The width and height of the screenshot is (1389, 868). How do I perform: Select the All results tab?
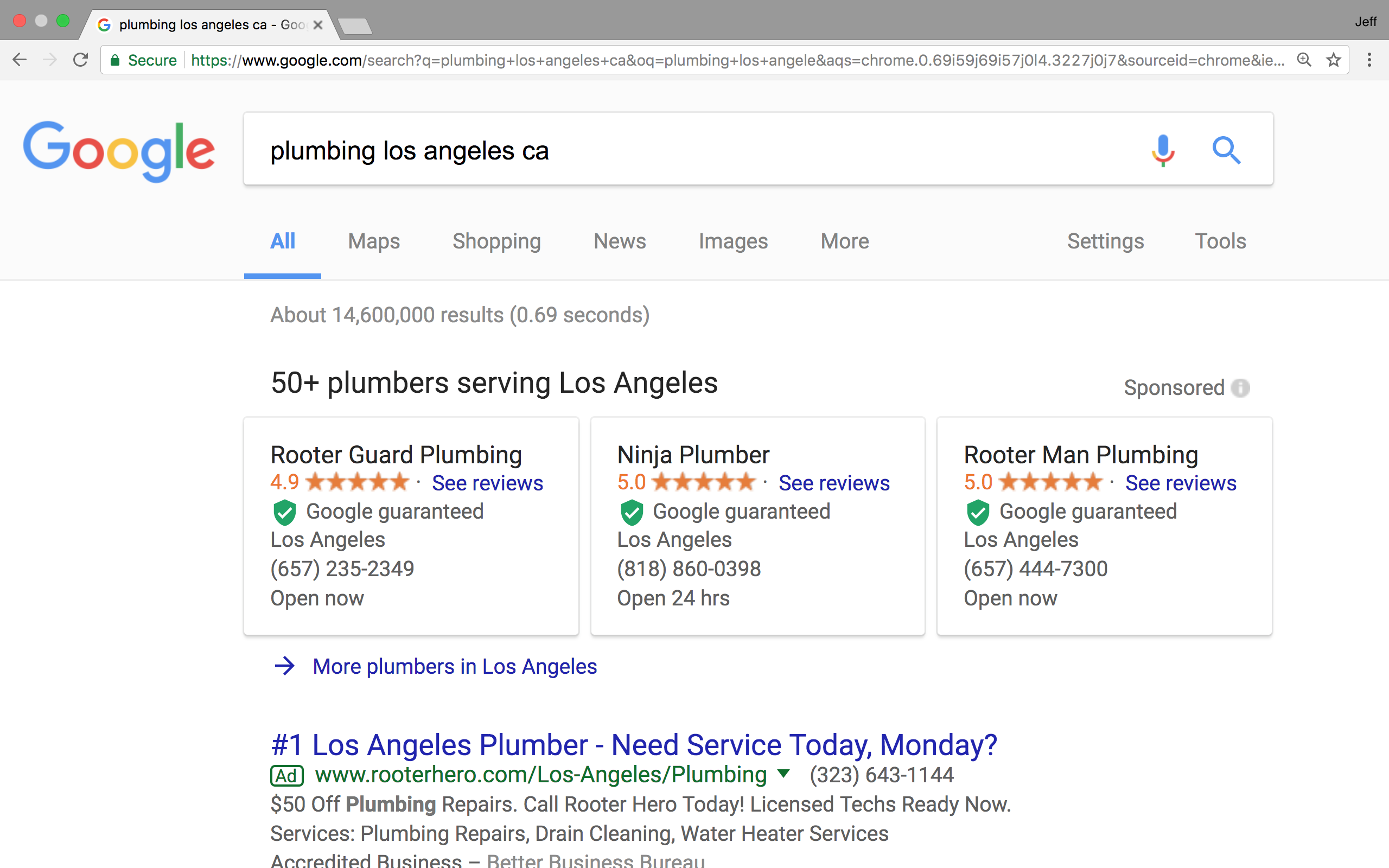282,241
